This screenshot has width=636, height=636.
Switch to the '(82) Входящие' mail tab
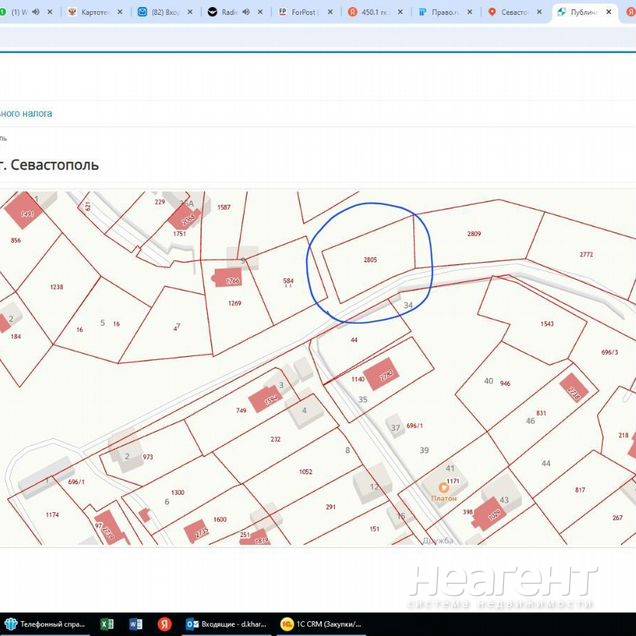point(164,13)
